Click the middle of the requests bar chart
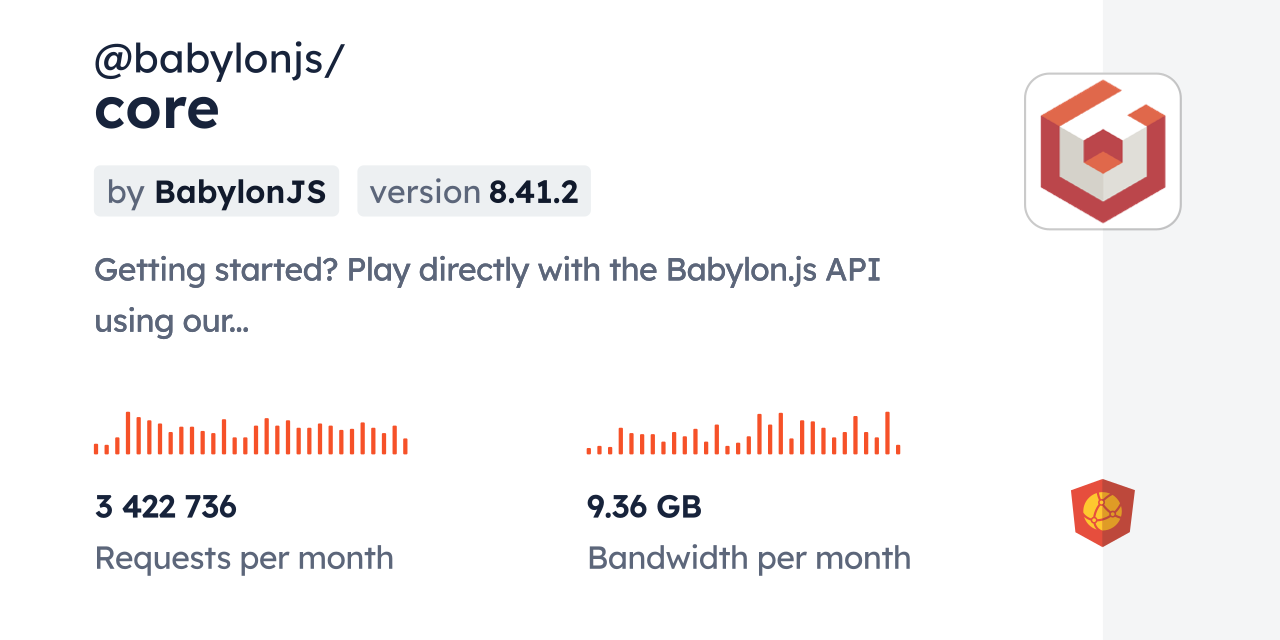This screenshot has height=640, width=1280. tap(250, 435)
